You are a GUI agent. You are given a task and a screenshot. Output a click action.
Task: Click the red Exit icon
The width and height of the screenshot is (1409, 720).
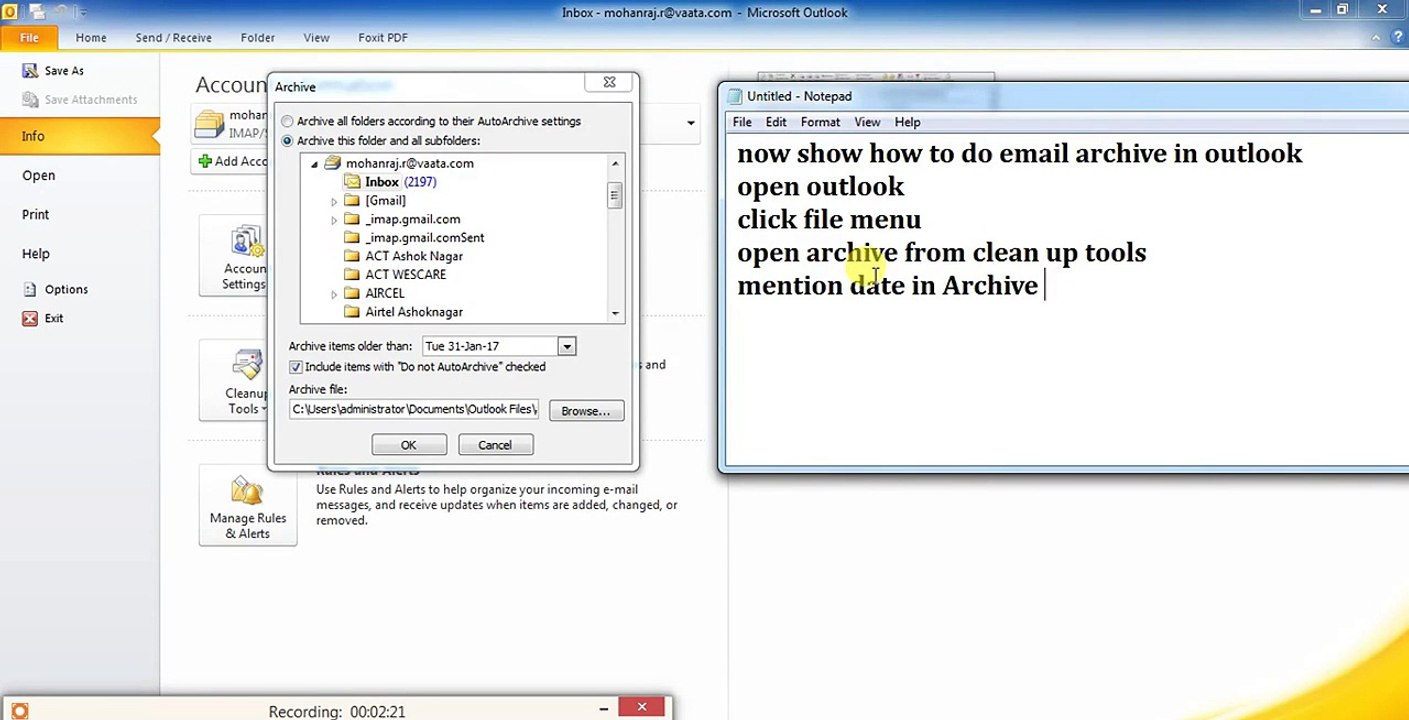click(30, 318)
